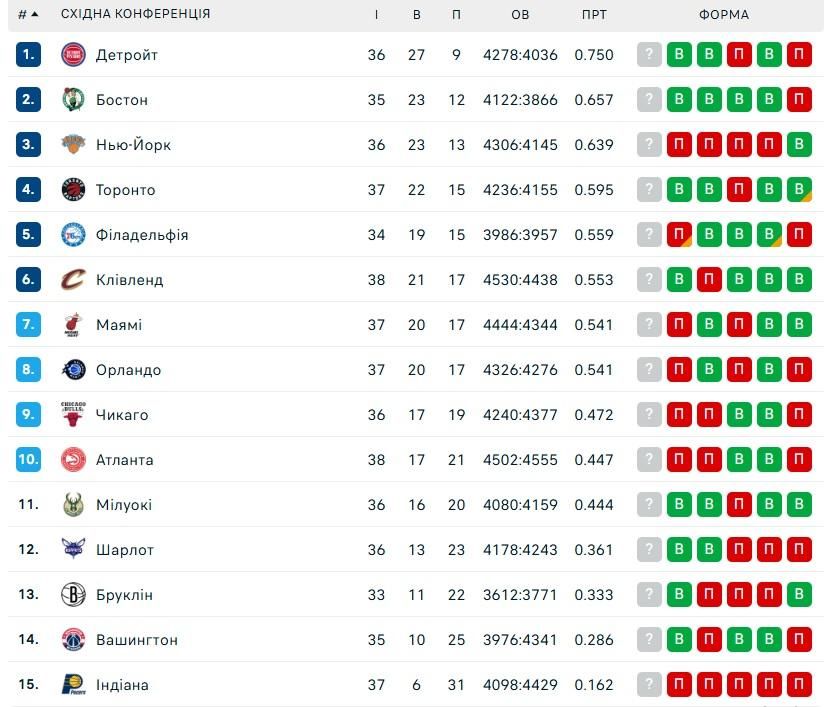Click Atlanta's first red П form badge
Viewport: 829px width, 707px height.
[680, 460]
